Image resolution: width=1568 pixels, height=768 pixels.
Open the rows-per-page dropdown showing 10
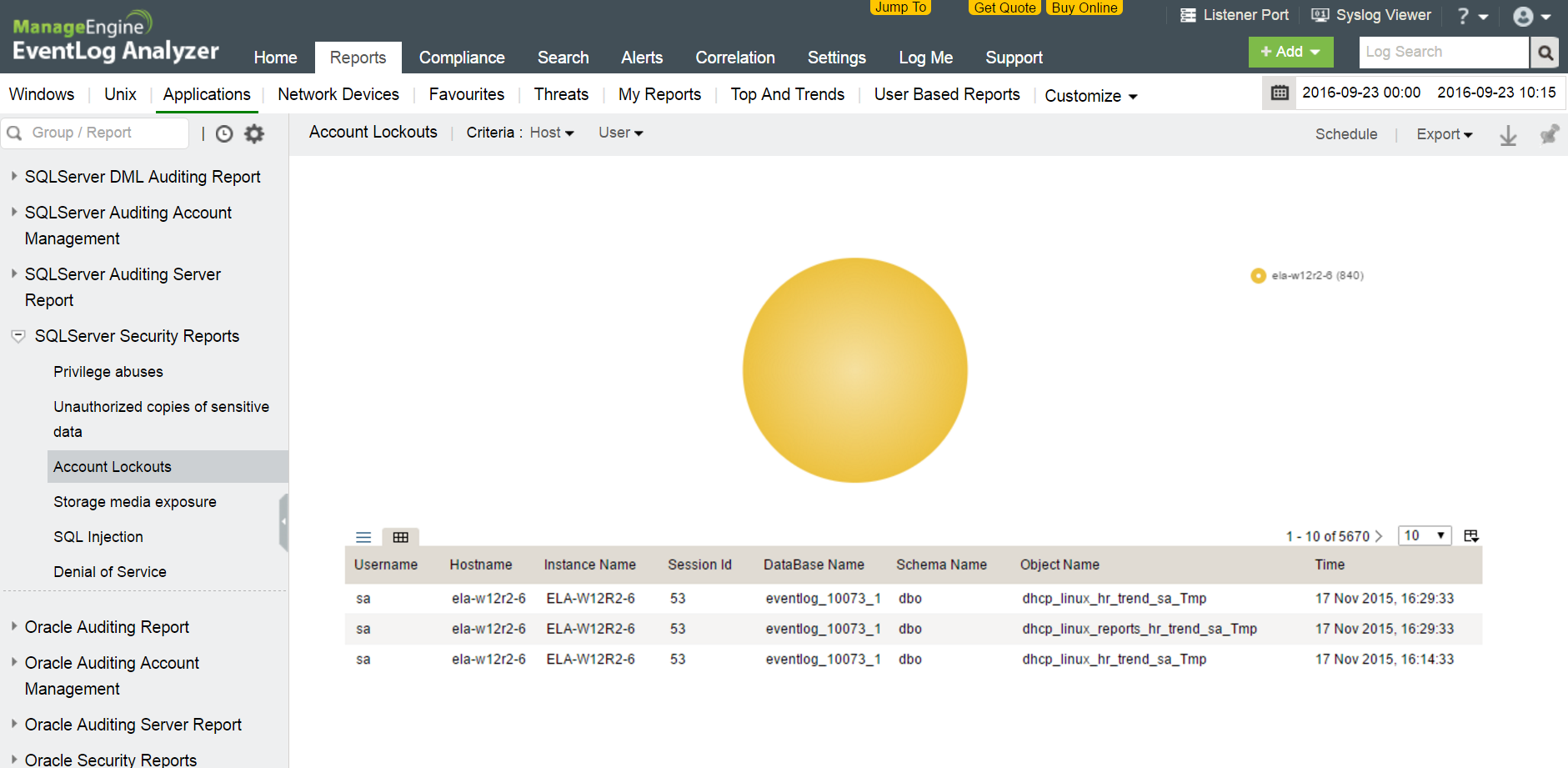[1424, 535]
